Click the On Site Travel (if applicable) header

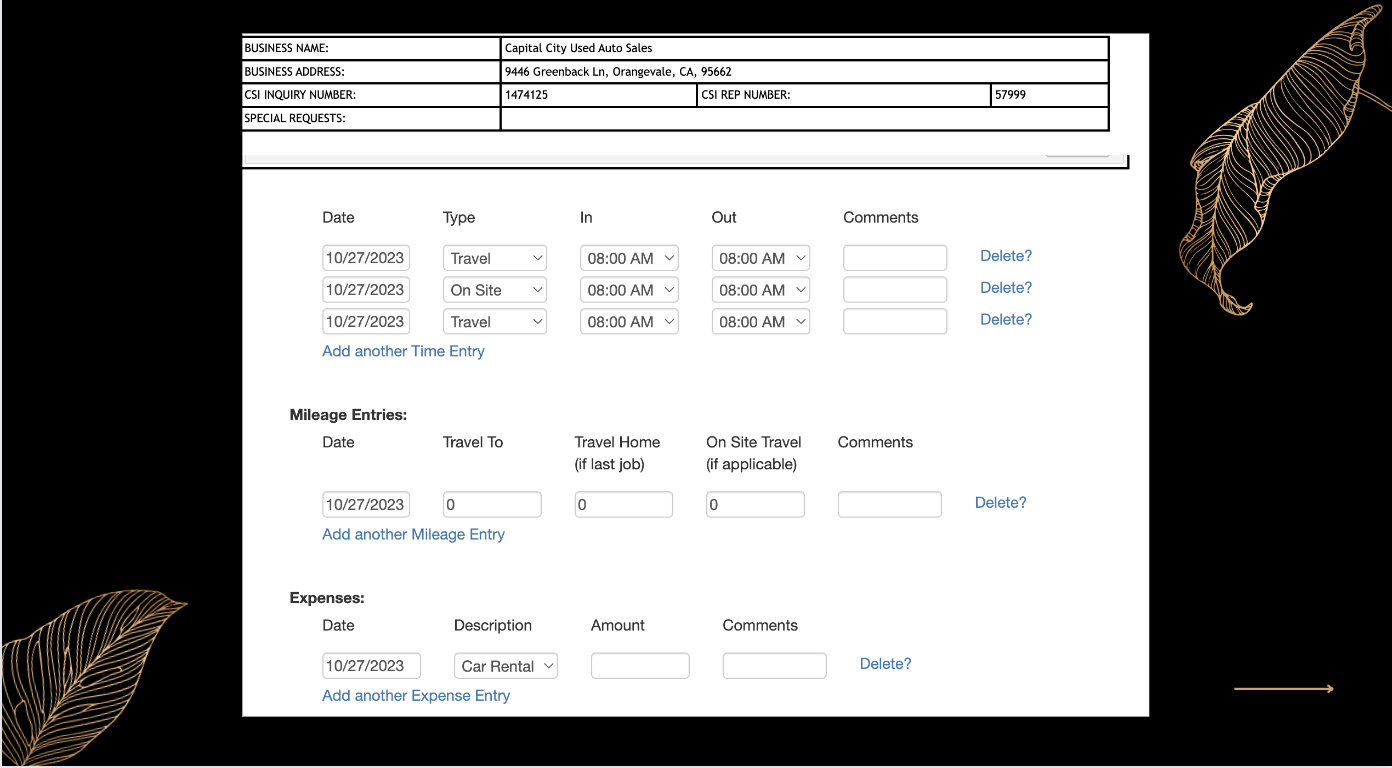point(754,453)
